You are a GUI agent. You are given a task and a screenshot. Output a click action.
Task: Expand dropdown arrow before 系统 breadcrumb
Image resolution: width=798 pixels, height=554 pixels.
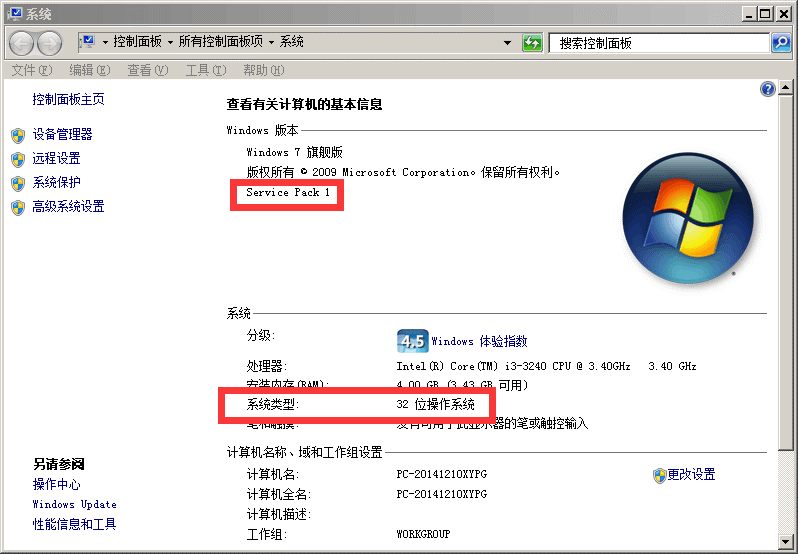click(x=272, y=42)
